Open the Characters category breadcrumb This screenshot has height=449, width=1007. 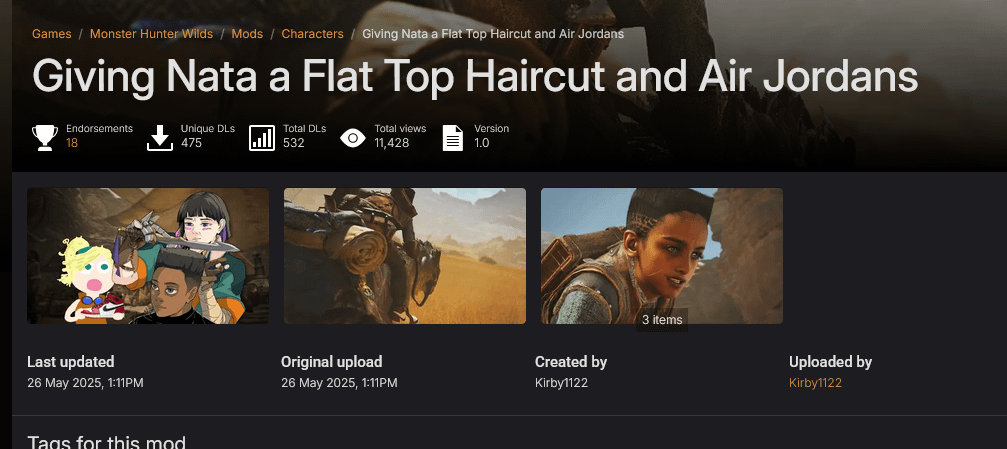click(x=313, y=34)
